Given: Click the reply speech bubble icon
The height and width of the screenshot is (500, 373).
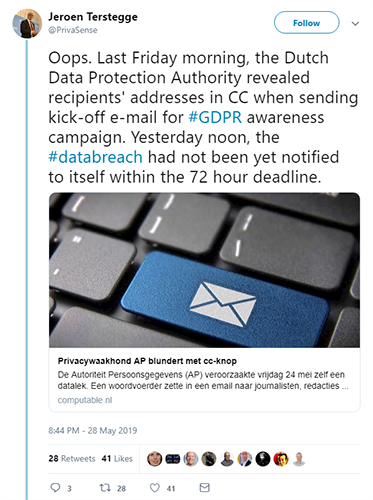Looking at the screenshot, I should (x=55, y=488).
